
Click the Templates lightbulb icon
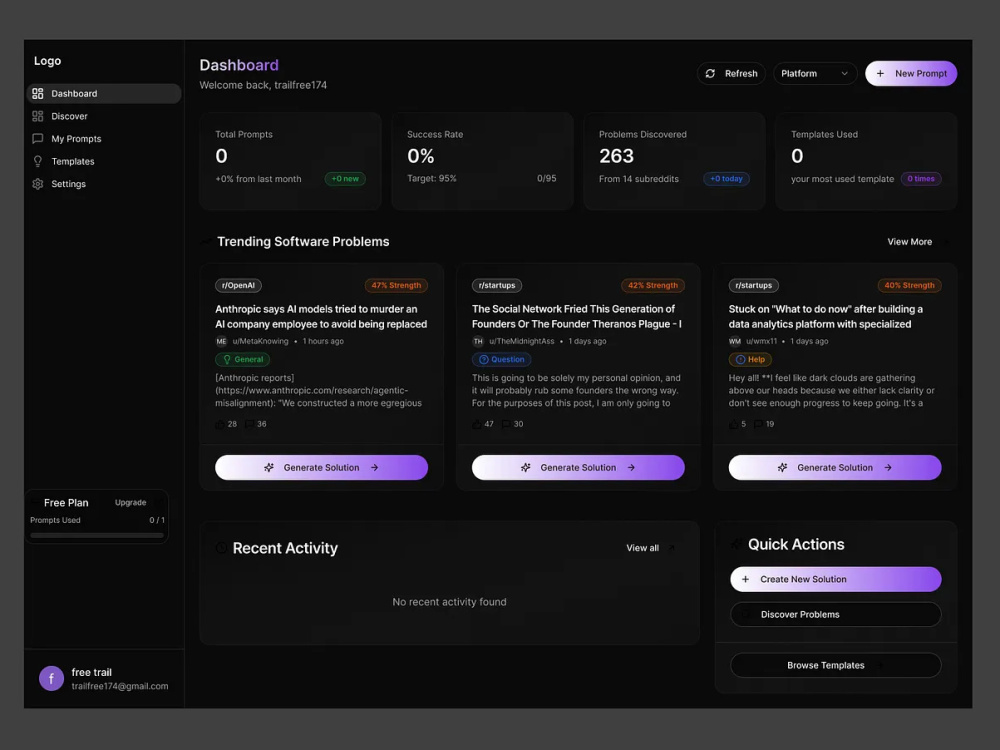coord(38,161)
